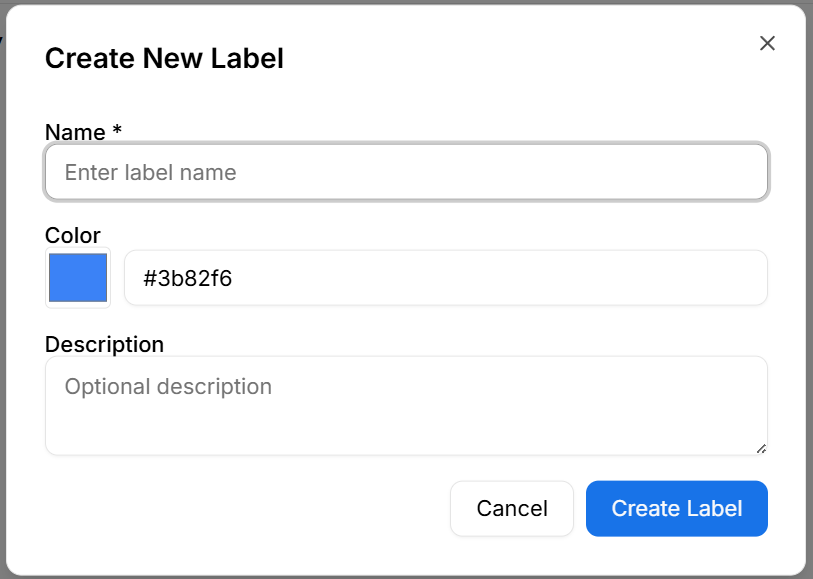The width and height of the screenshot is (813, 579).
Task: Click Cancel to dismiss the dialog
Action: click(511, 508)
